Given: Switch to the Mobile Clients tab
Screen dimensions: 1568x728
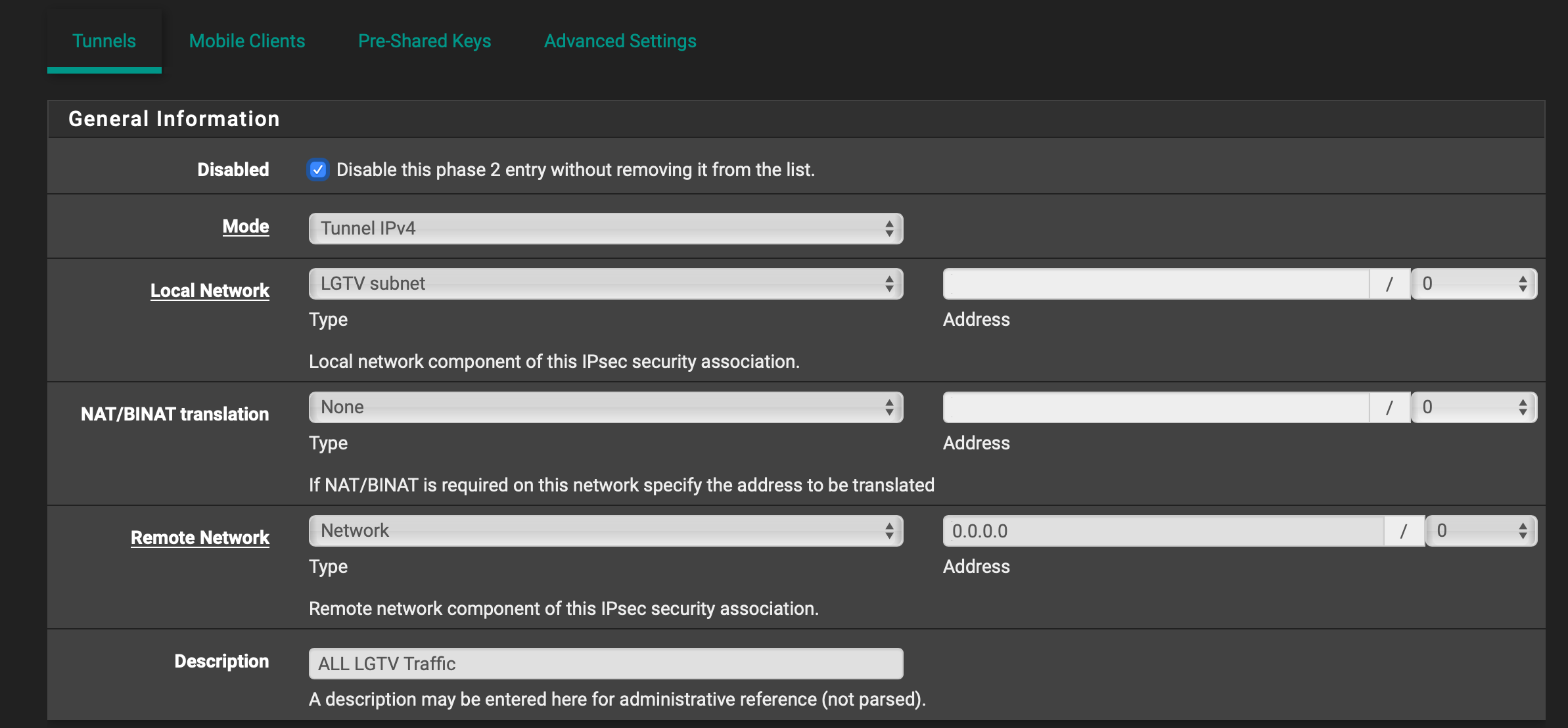Looking at the screenshot, I should click(247, 41).
